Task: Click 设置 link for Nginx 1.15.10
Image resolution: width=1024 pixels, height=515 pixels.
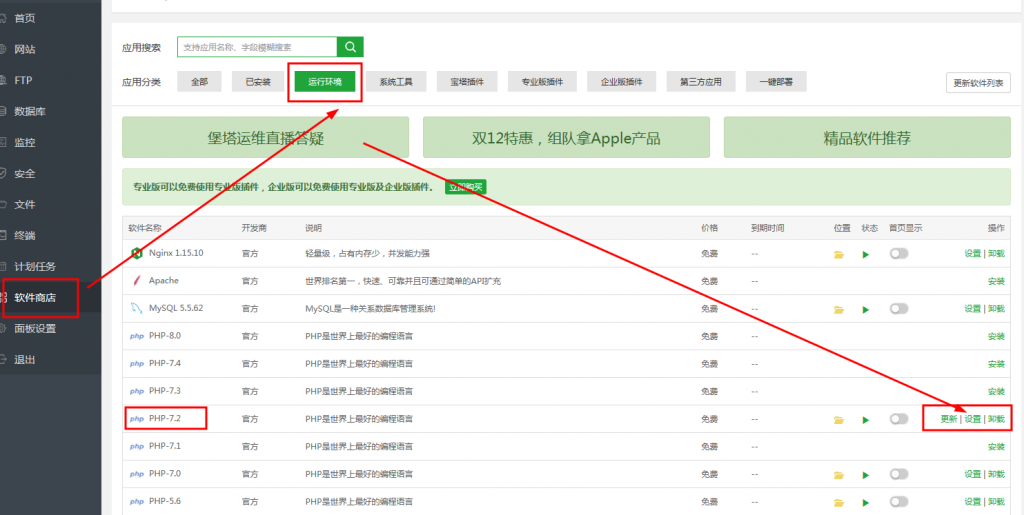Action: point(972,254)
